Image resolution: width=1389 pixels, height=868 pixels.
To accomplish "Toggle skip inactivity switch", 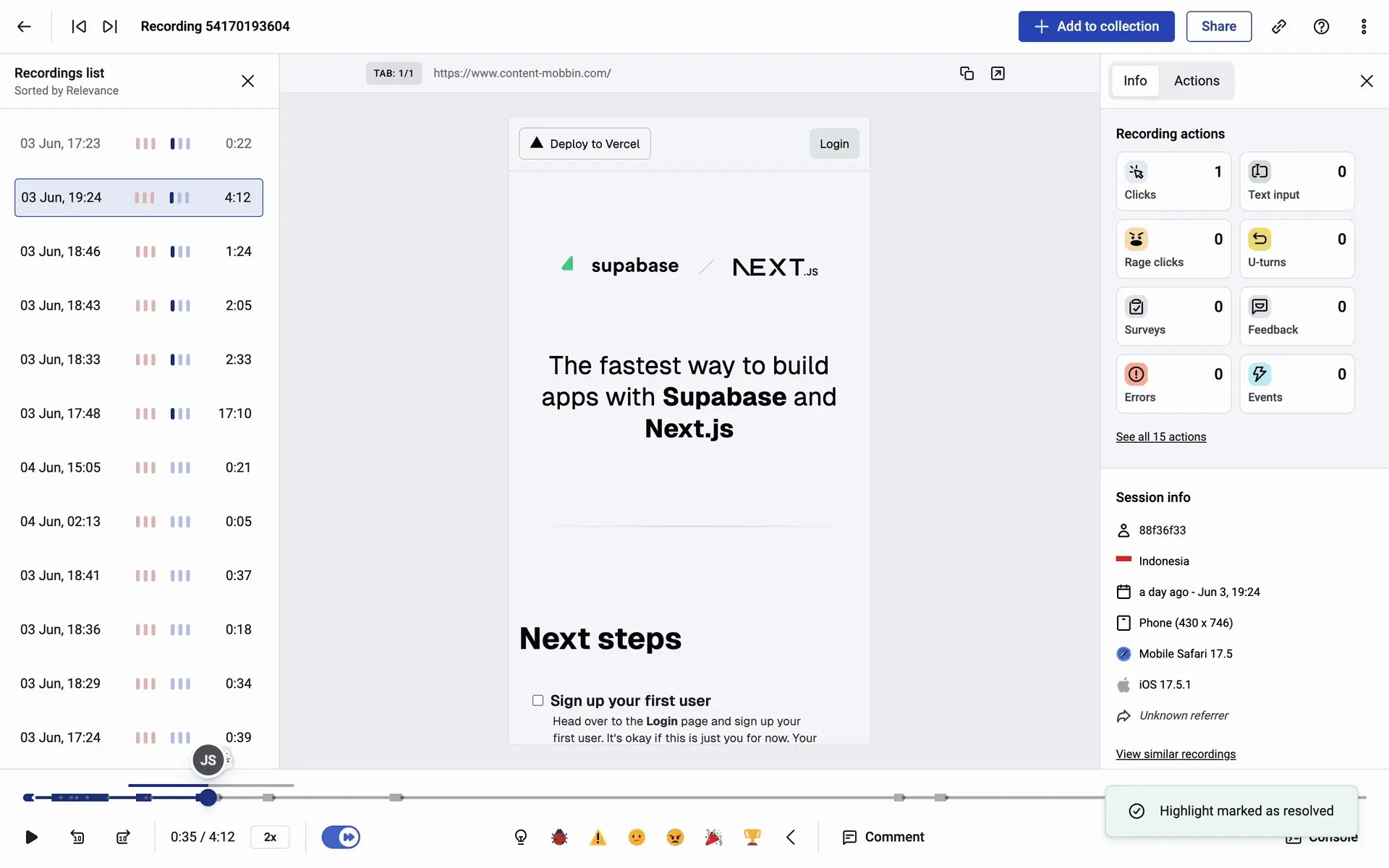I will click(x=340, y=837).
